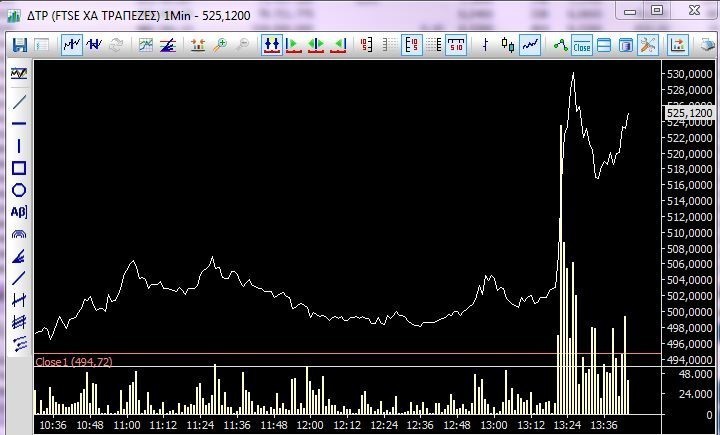Click the fit-bars compress arrows icon

(x=198, y=45)
